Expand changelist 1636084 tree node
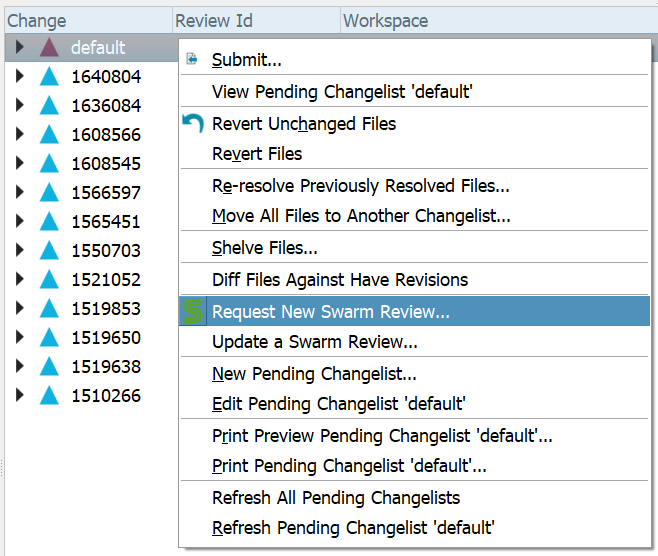The height and width of the screenshot is (556, 658). 20,105
